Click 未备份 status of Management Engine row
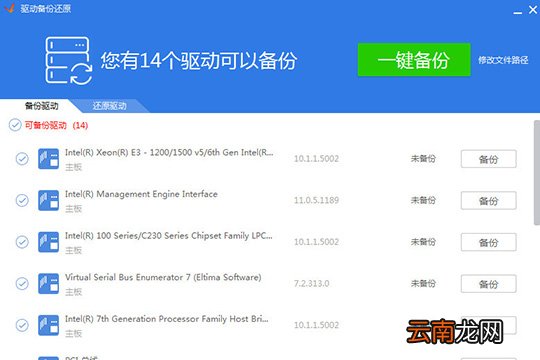The height and width of the screenshot is (360, 540). pyautogui.click(x=423, y=200)
